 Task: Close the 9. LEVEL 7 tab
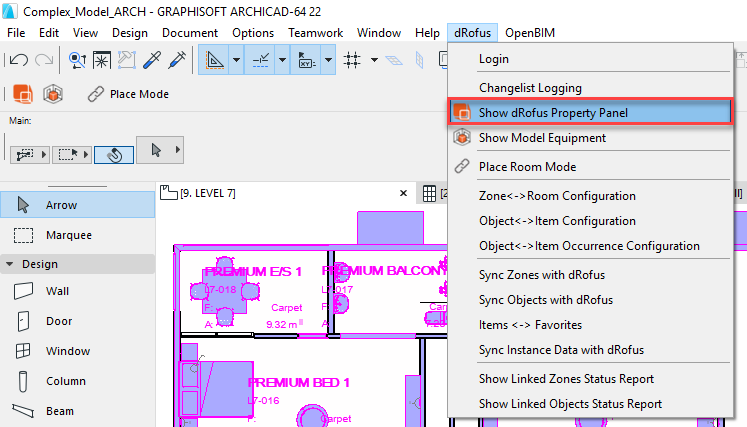404,193
